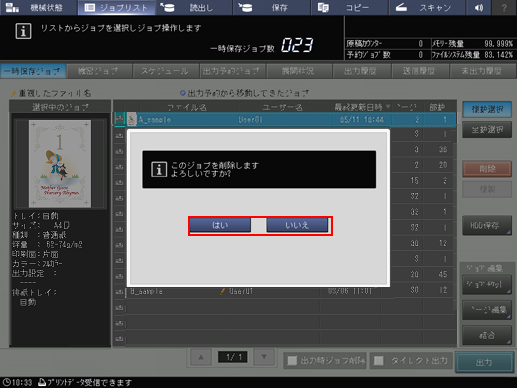Click the メモリー残量 99.999% readout
The height and width of the screenshot is (388, 517).
[498, 44]
